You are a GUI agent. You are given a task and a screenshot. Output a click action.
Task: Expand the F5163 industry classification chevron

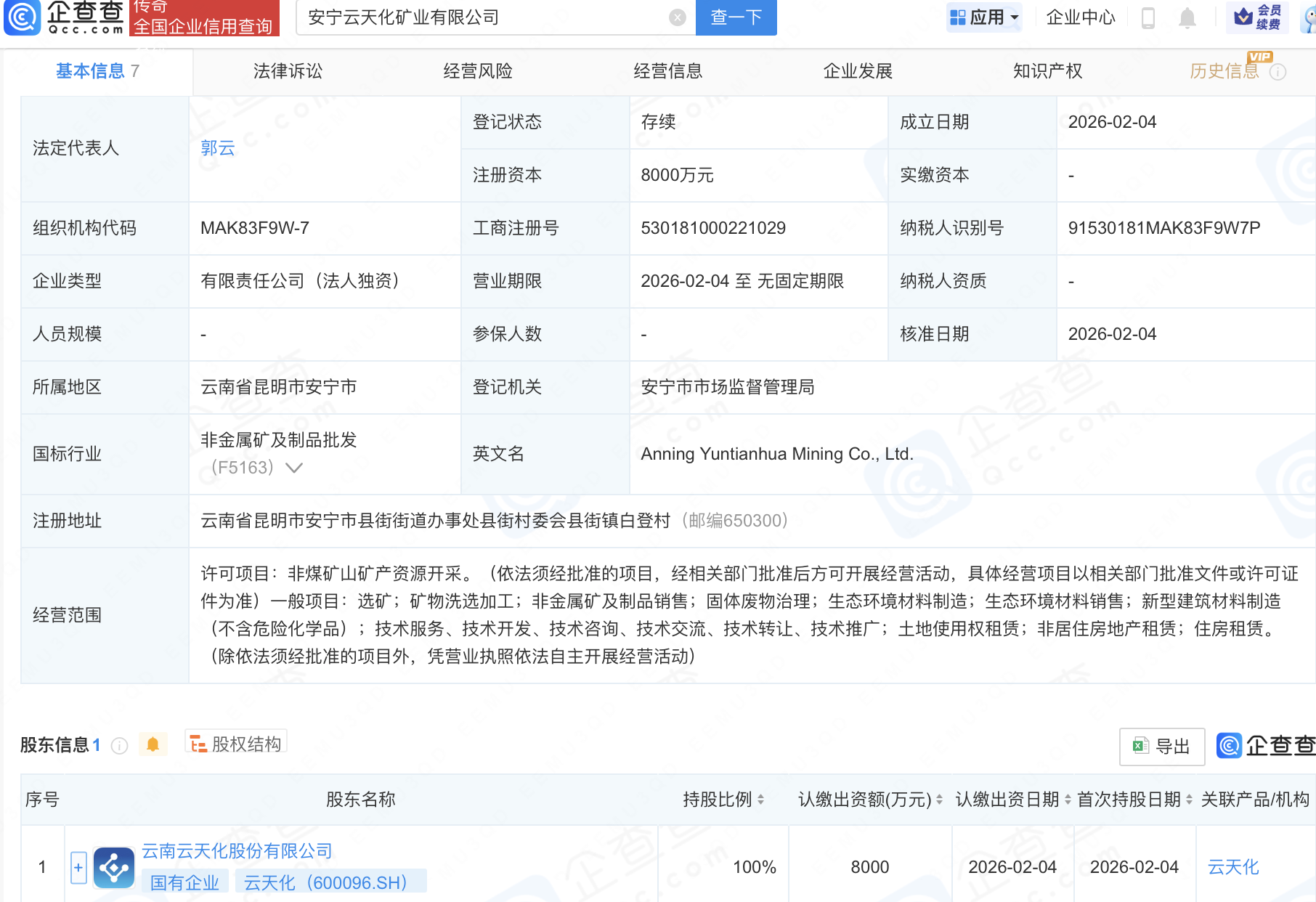coord(293,468)
